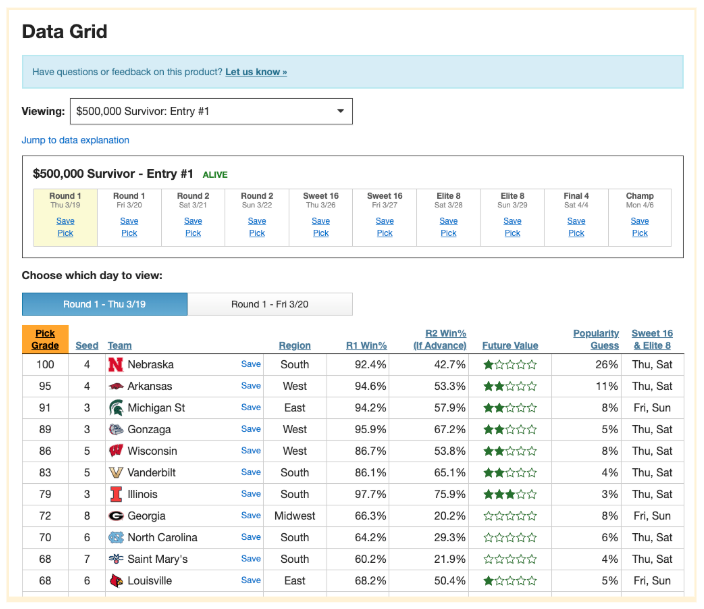
Task: Click the Georgia team logo icon
Action: point(116,516)
